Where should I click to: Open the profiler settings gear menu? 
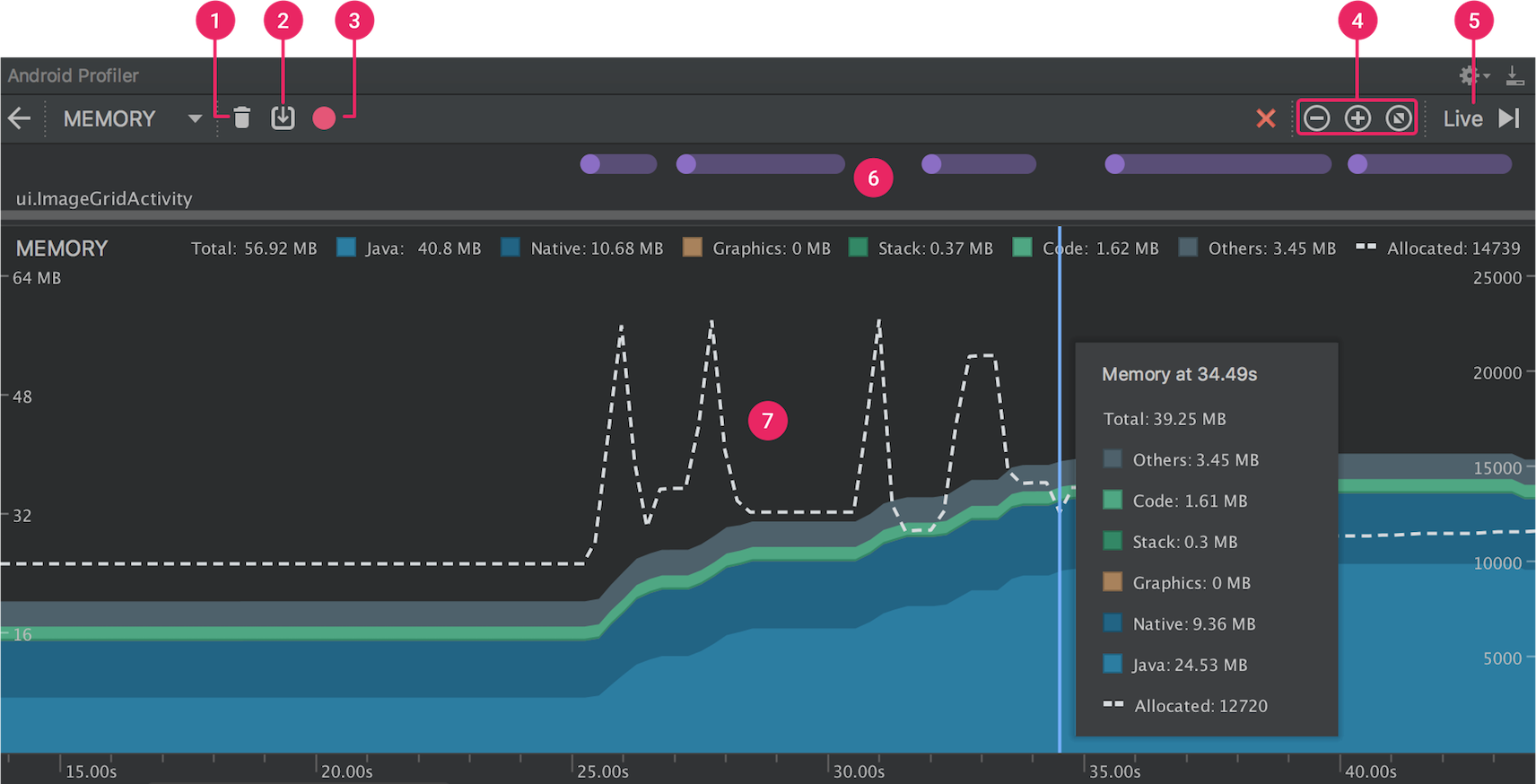pos(1472,76)
